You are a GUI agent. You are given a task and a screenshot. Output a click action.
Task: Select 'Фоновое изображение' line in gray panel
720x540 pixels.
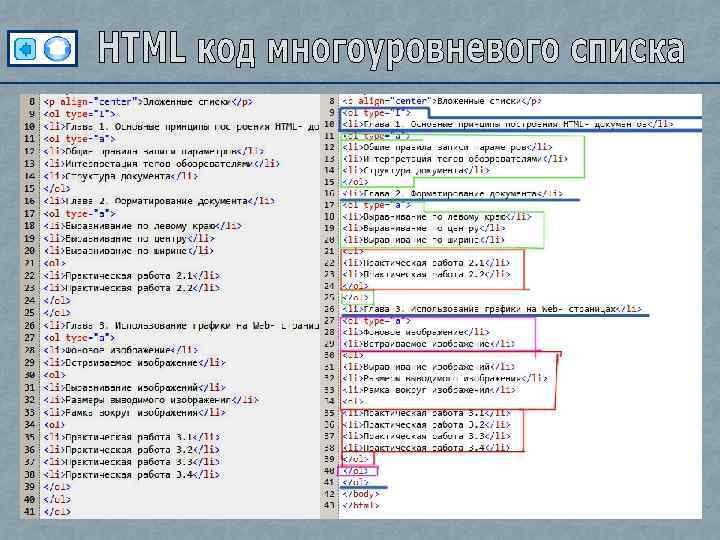pyautogui.click(x=120, y=350)
